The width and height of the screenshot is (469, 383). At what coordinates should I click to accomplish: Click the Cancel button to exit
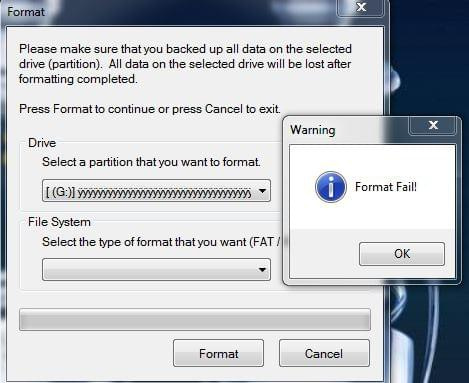coord(324,353)
